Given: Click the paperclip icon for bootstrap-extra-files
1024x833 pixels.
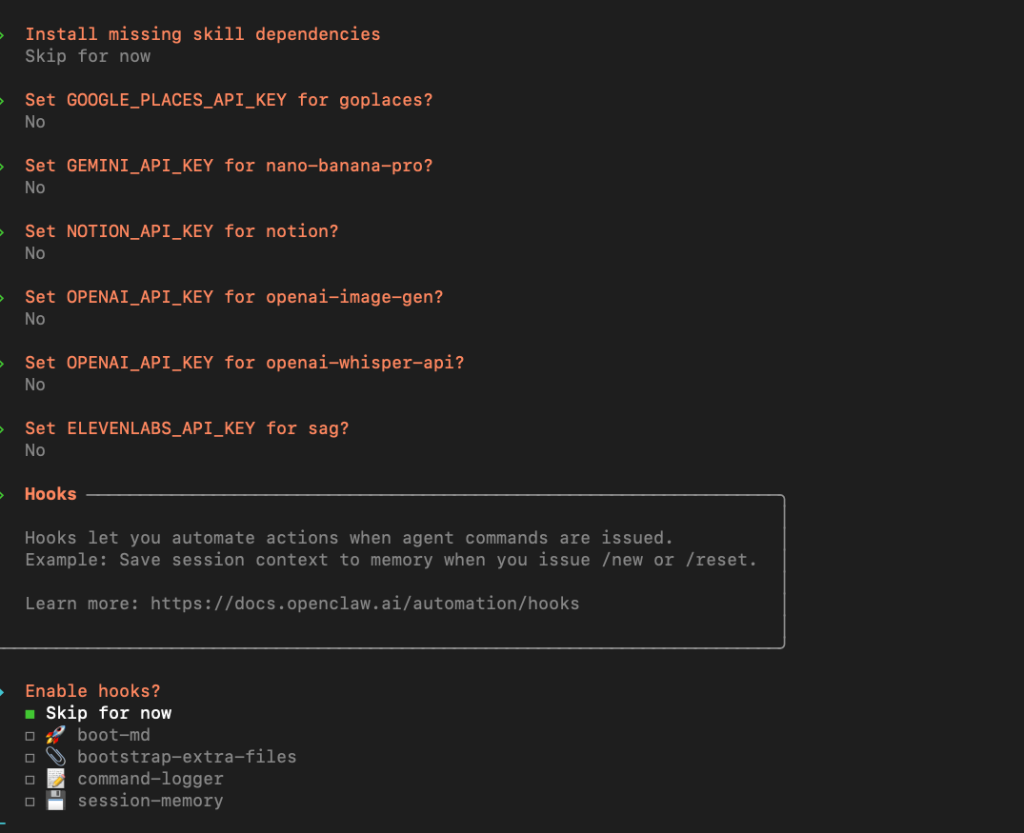Looking at the screenshot, I should pyautogui.click(x=56, y=757).
